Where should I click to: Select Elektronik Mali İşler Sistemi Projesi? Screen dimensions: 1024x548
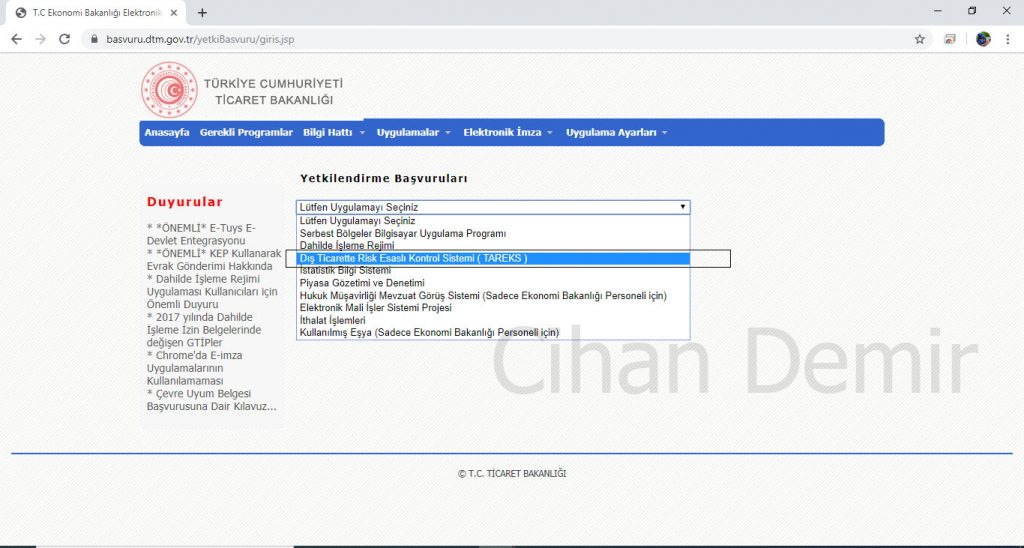tap(493, 308)
